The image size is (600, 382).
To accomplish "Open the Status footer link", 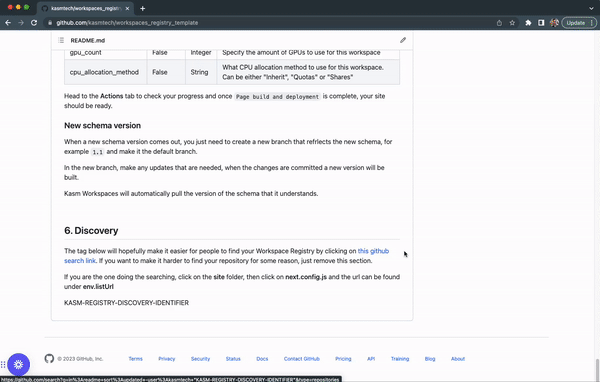I will coord(233,359).
